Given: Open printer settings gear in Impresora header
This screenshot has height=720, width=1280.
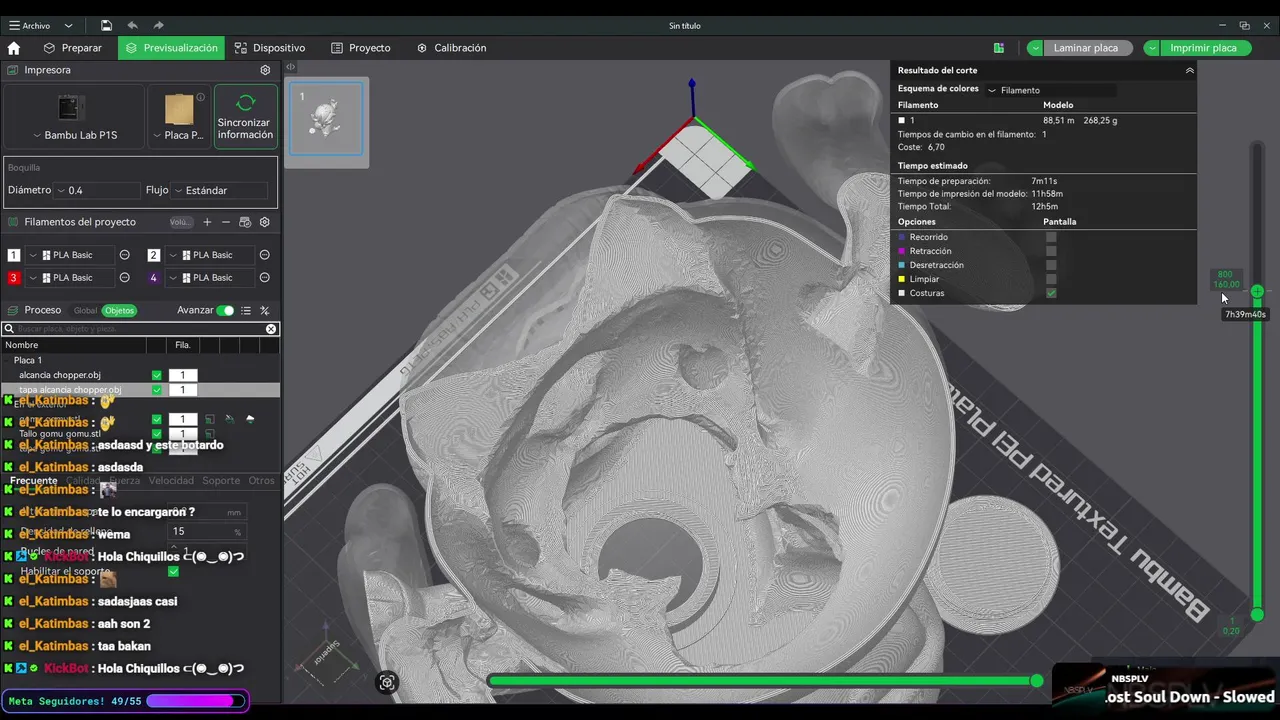Looking at the screenshot, I should tap(265, 70).
